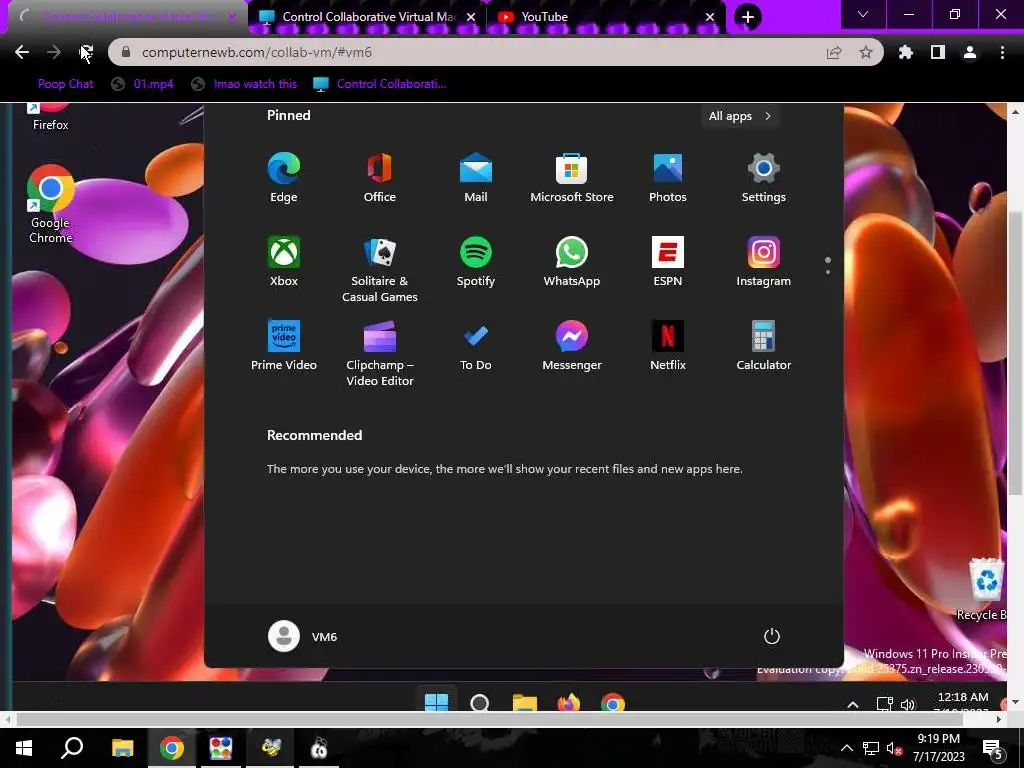
Task: Click the page horizontal scrollbar
Action: tap(490, 719)
